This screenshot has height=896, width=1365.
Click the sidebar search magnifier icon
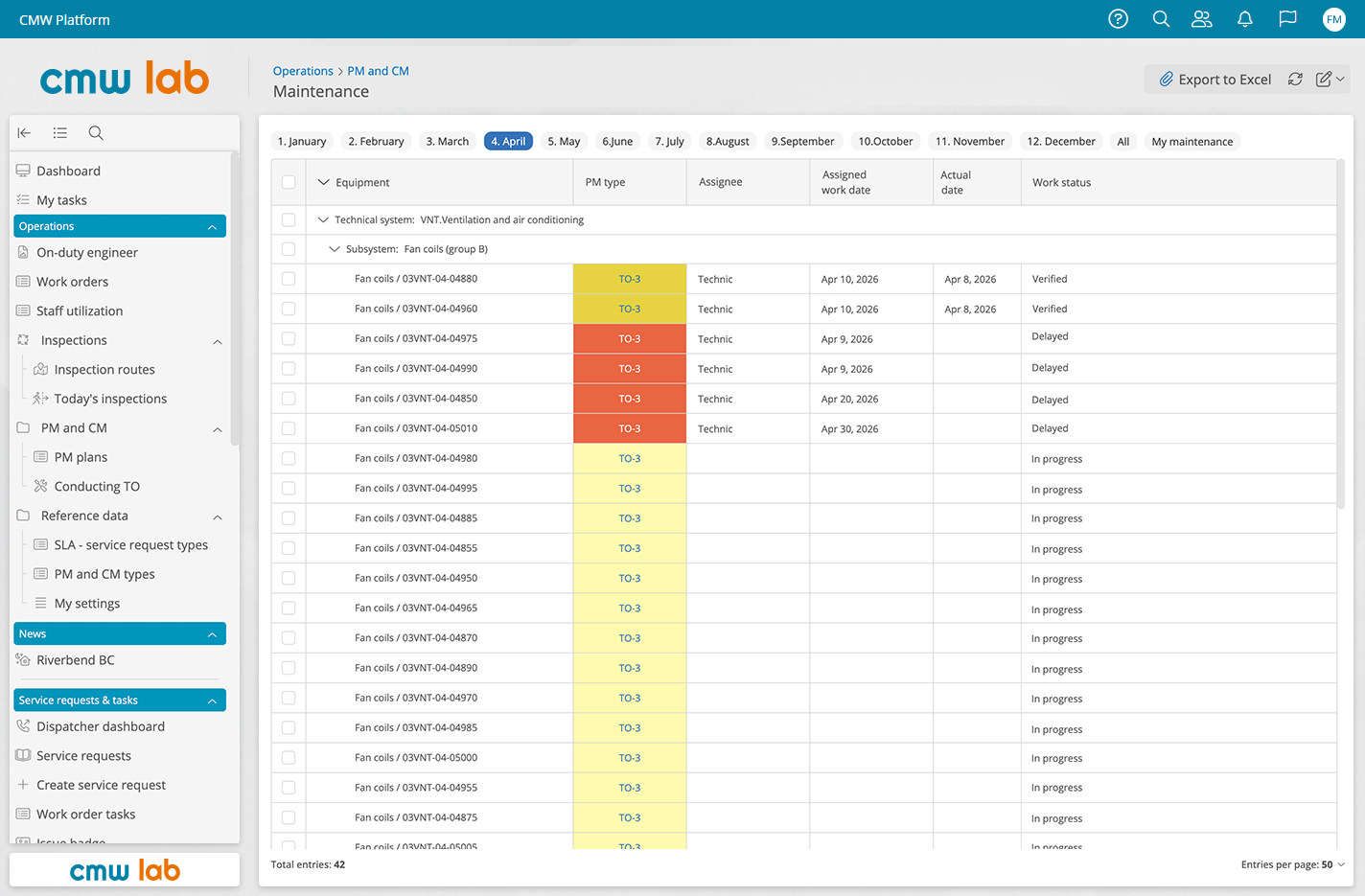point(96,133)
